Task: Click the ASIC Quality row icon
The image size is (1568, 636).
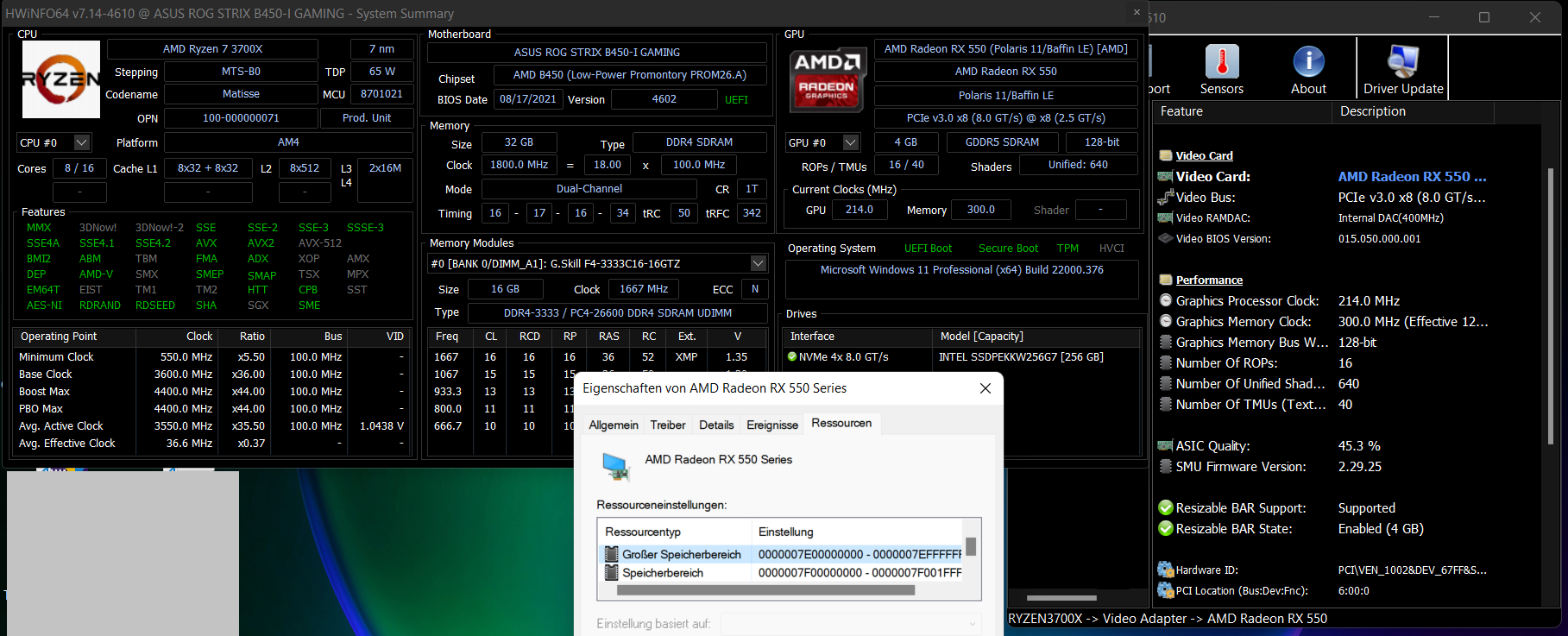Action: (x=1166, y=446)
